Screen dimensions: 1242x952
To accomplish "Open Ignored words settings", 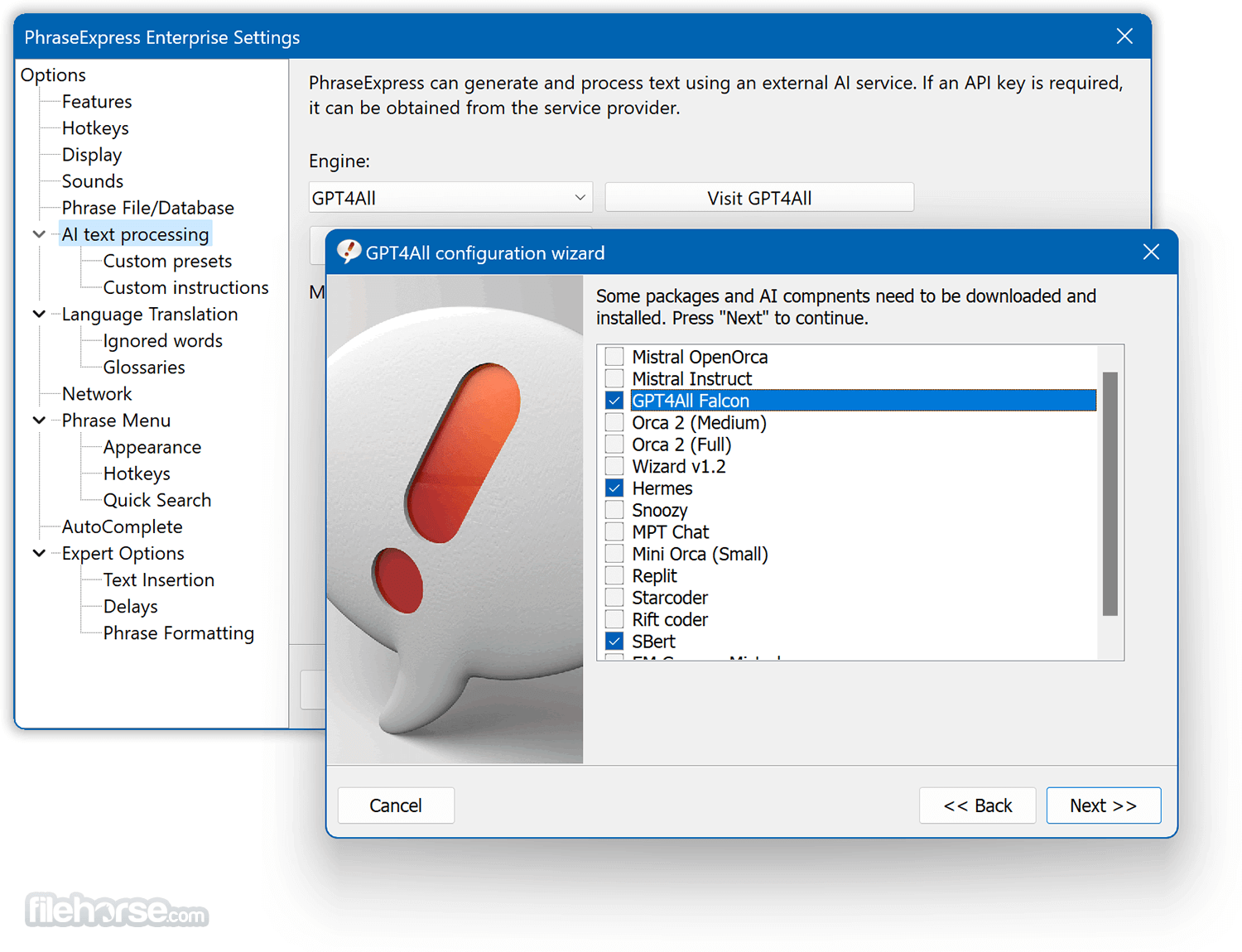I will [163, 340].
